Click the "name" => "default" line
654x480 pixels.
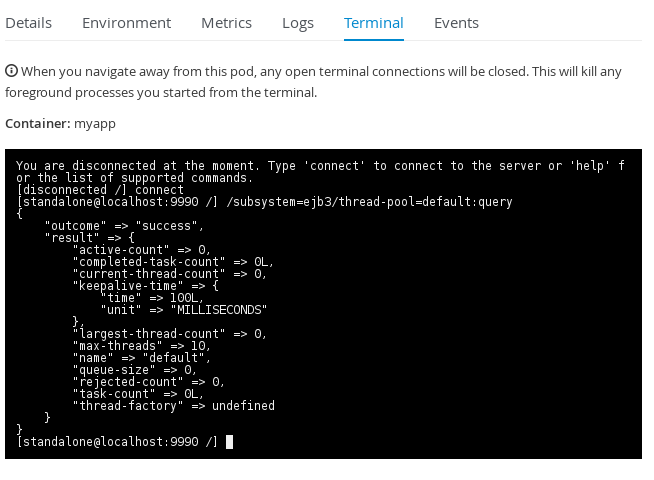141,358
